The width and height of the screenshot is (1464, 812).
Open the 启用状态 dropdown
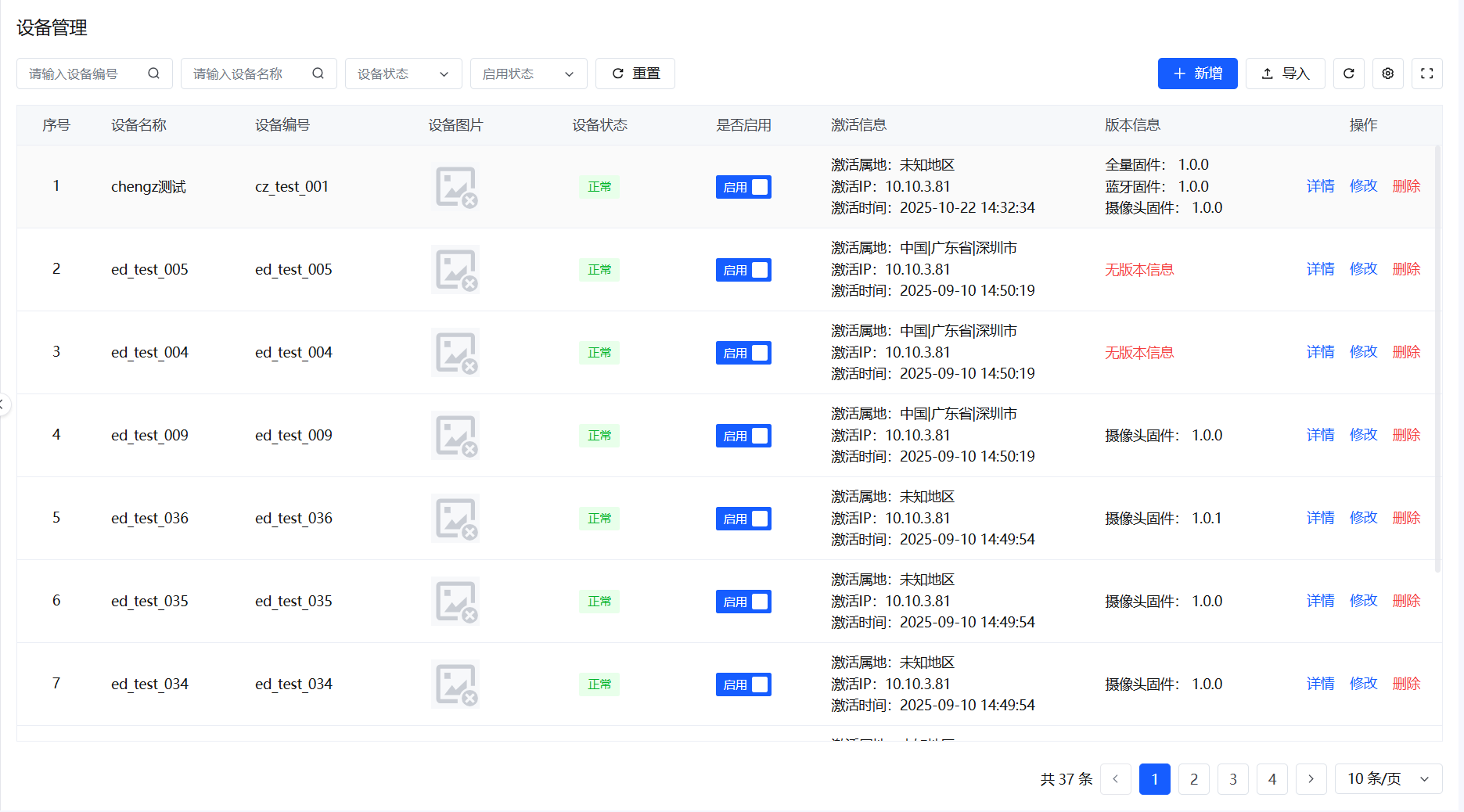tap(528, 73)
